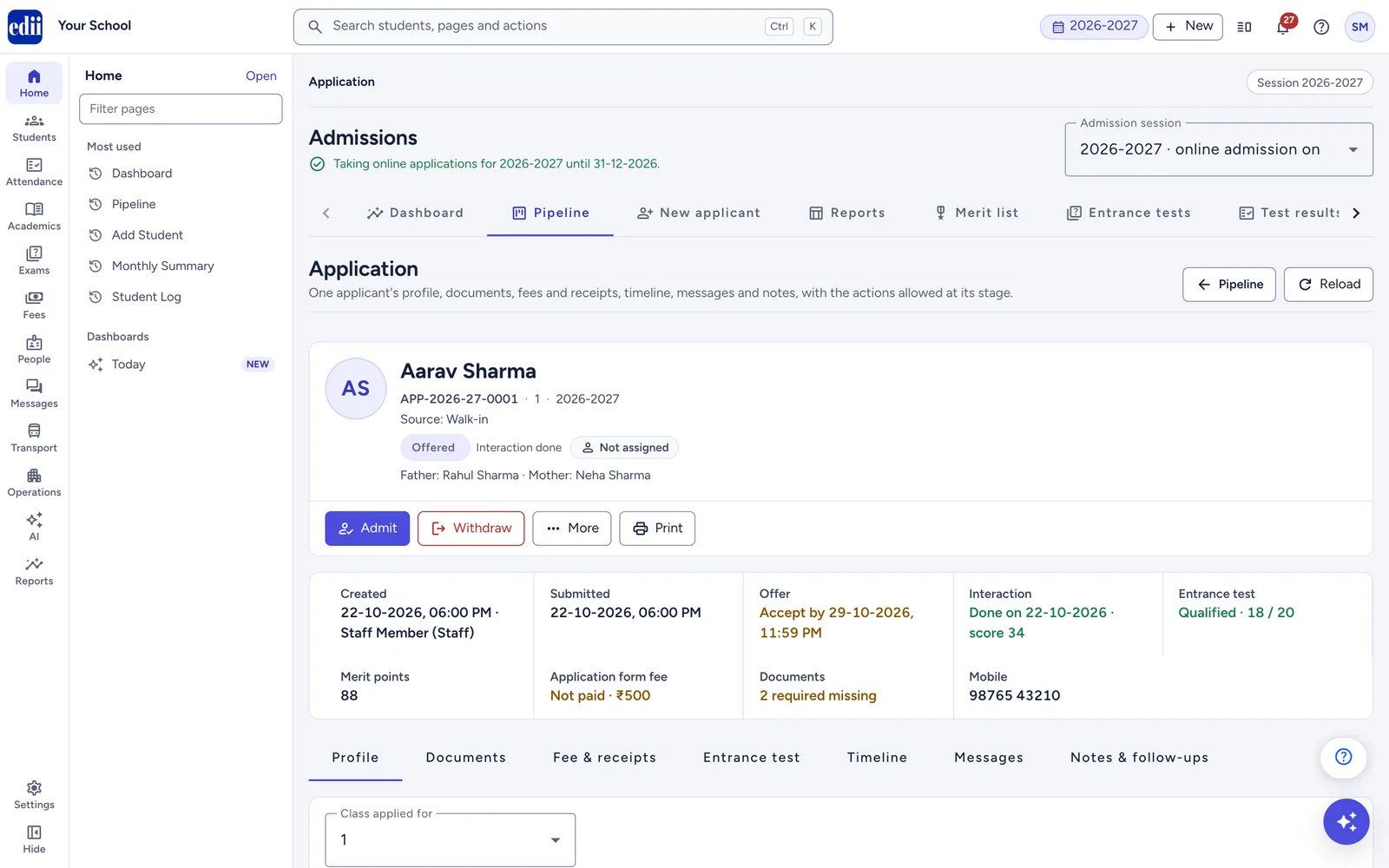Launch the floating AI assistant button
Screen dimensions: 1389x868
(1346, 821)
